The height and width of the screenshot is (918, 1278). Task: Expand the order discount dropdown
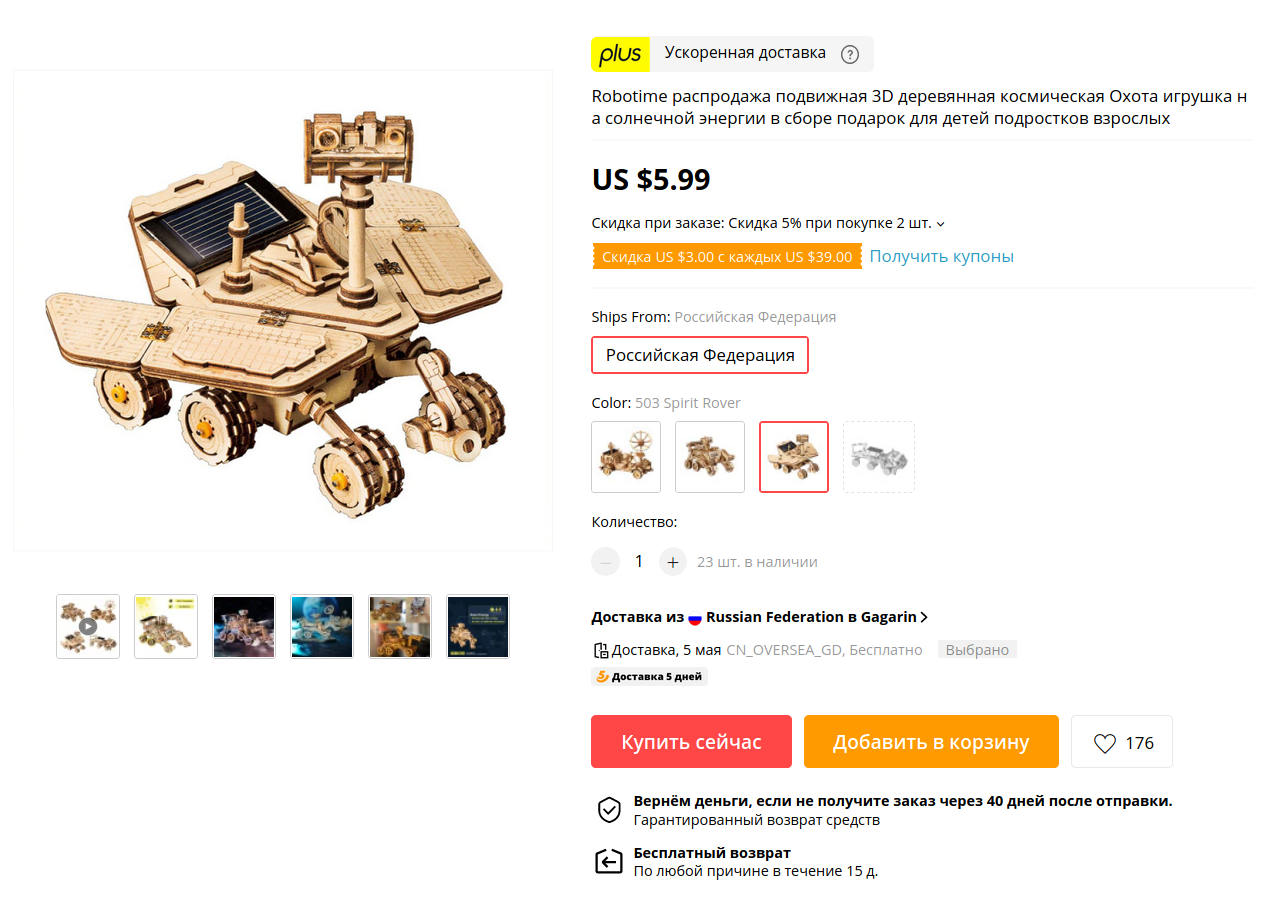click(x=940, y=224)
